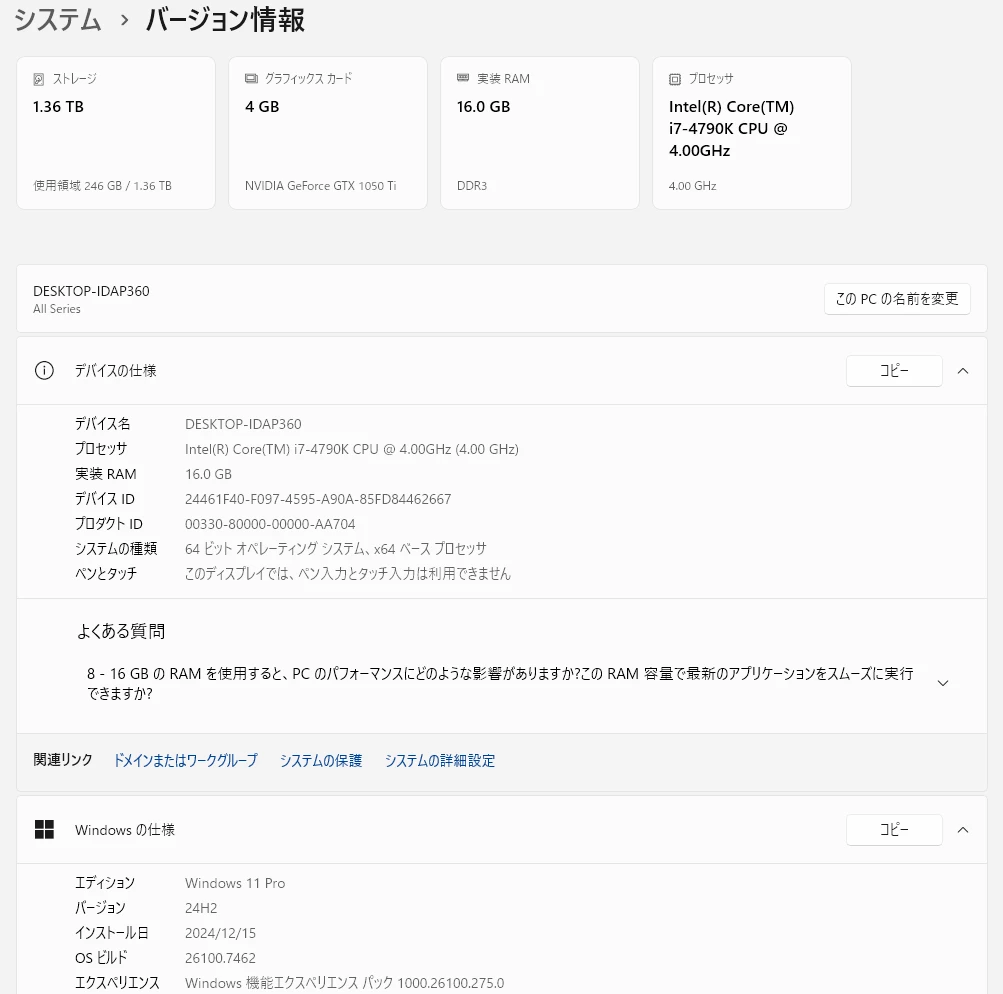Select the DESKTOP-IDAP360 name in the header
1003x994 pixels.
91,291
